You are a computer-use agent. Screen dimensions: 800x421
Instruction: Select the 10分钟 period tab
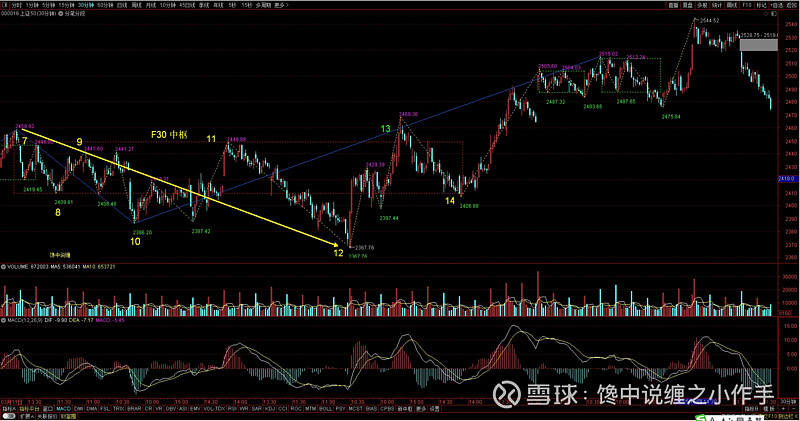168,5
